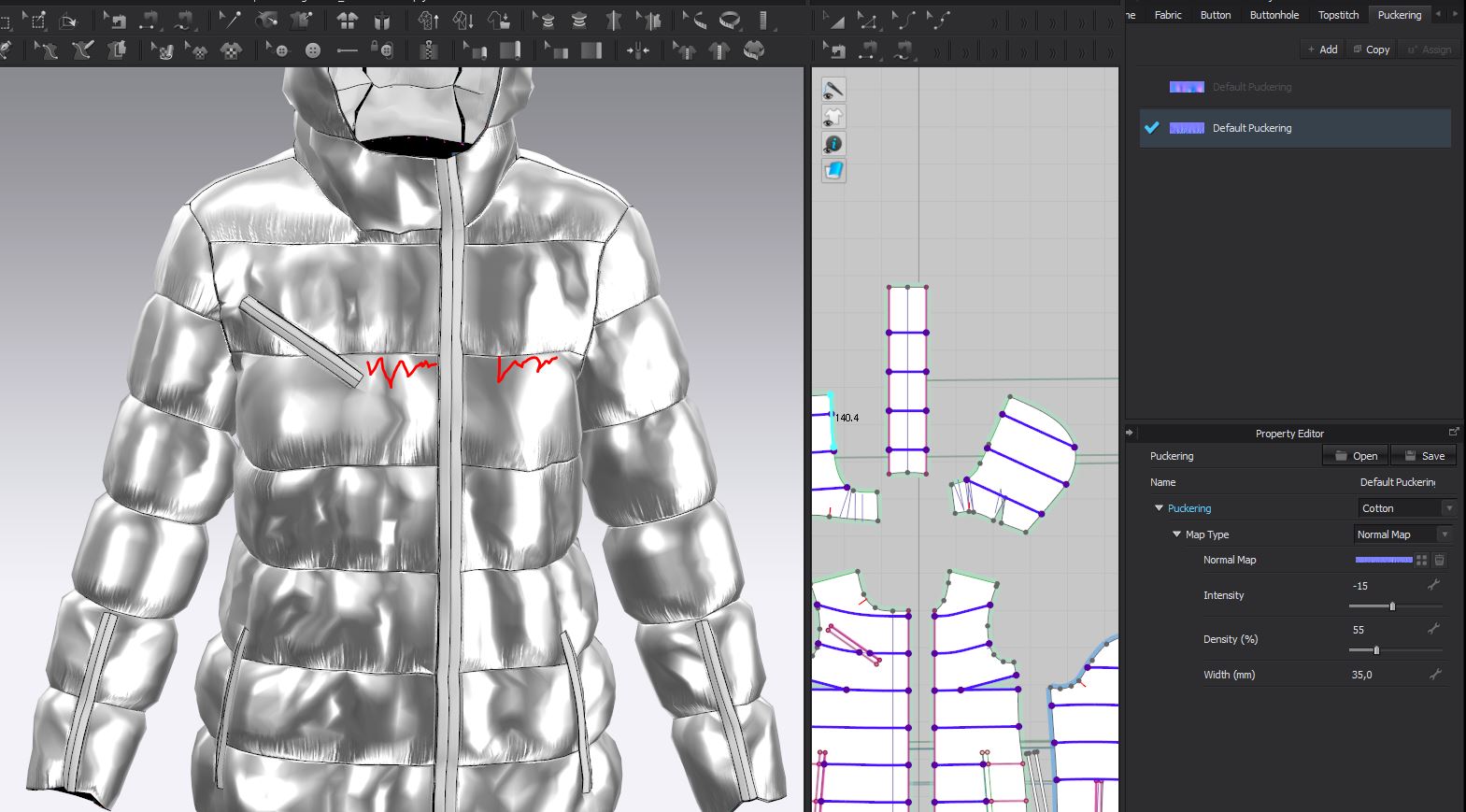
Task: Select the Segment Sewing tool in the 3D toolbar
Action: 150,20
